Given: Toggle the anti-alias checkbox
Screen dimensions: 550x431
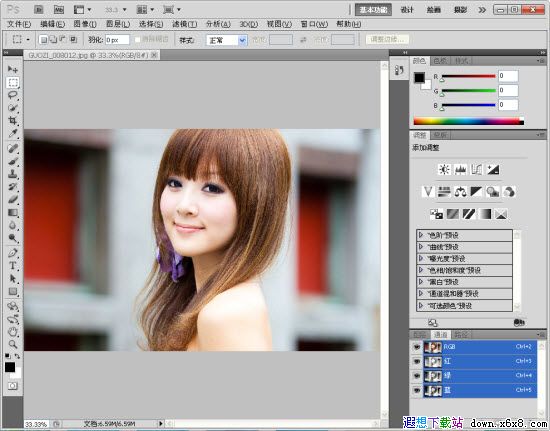Looking at the screenshot, I should (x=138, y=40).
